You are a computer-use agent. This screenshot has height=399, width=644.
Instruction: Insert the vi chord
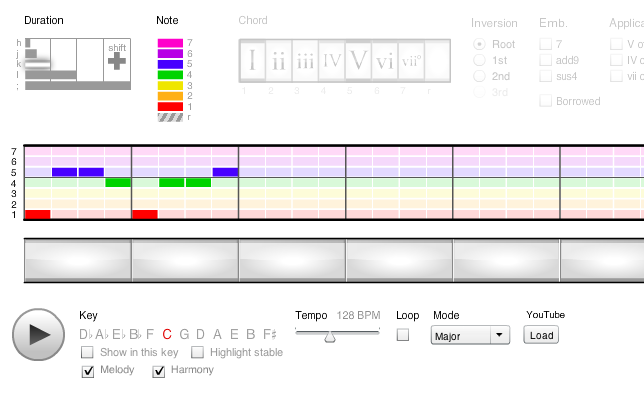pyautogui.click(x=384, y=61)
